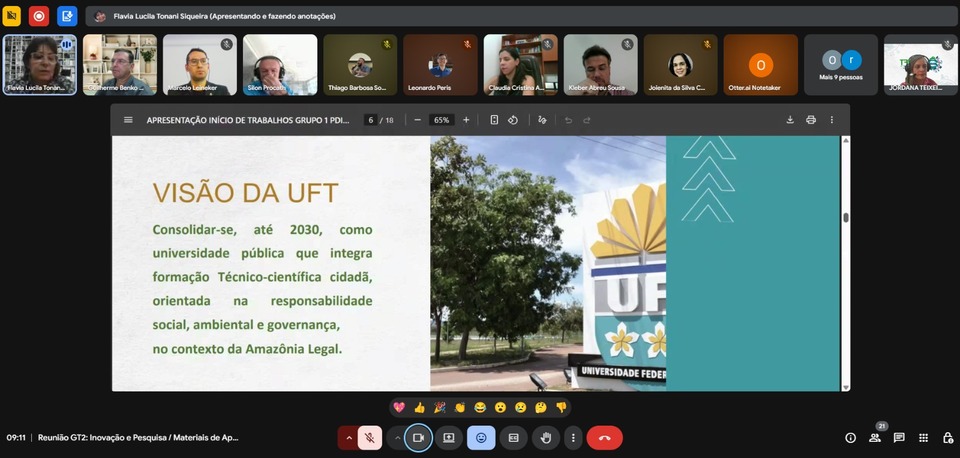
Task: Open the PDF viewer sidebar hamburger menu
Action: coord(128,120)
